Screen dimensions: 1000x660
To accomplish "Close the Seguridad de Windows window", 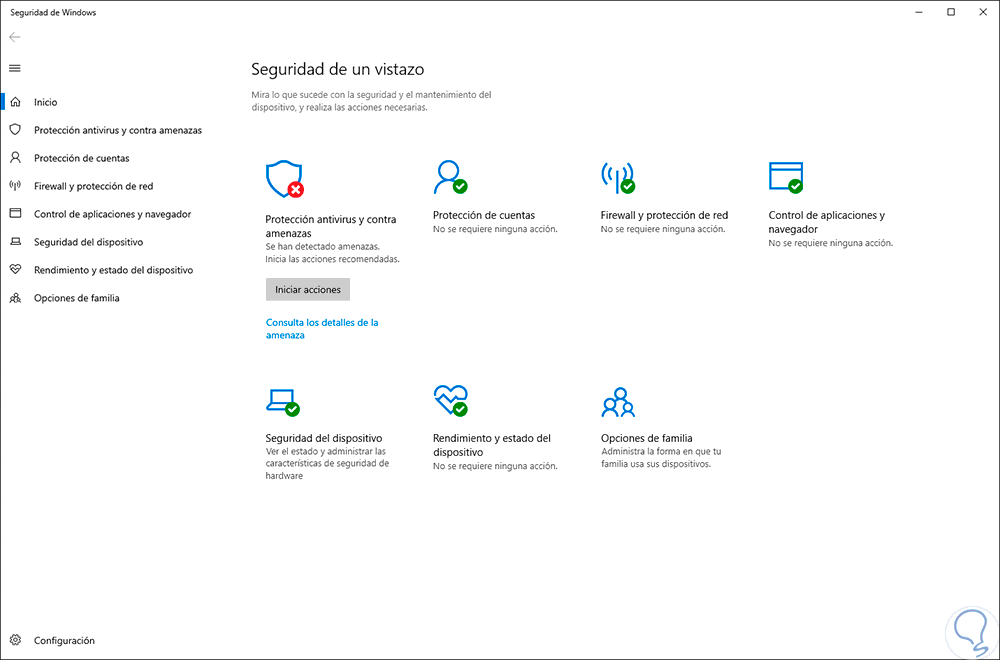I will pos(983,12).
